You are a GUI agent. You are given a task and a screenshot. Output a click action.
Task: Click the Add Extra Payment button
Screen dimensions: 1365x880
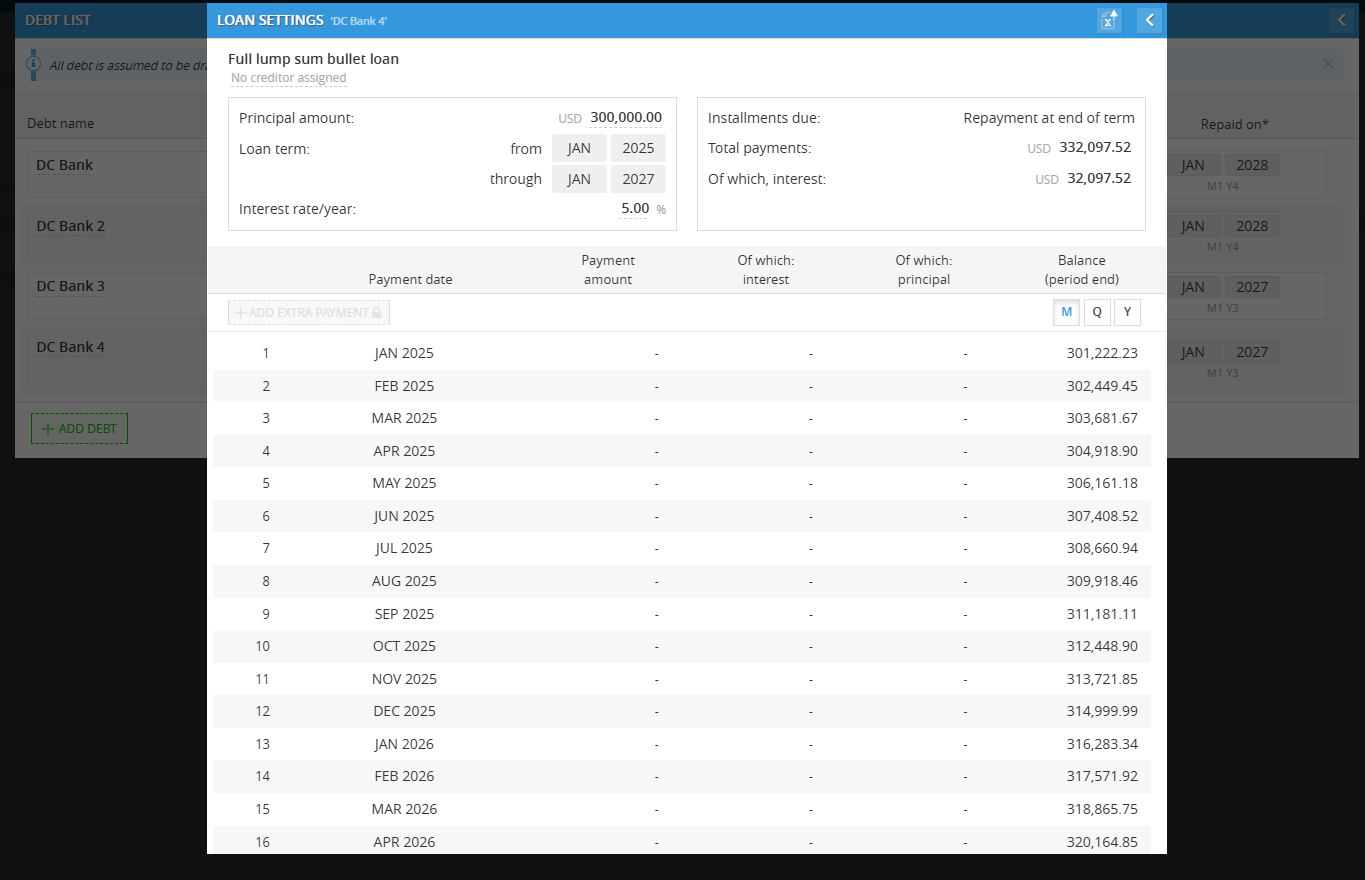pyautogui.click(x=308, y=313)
